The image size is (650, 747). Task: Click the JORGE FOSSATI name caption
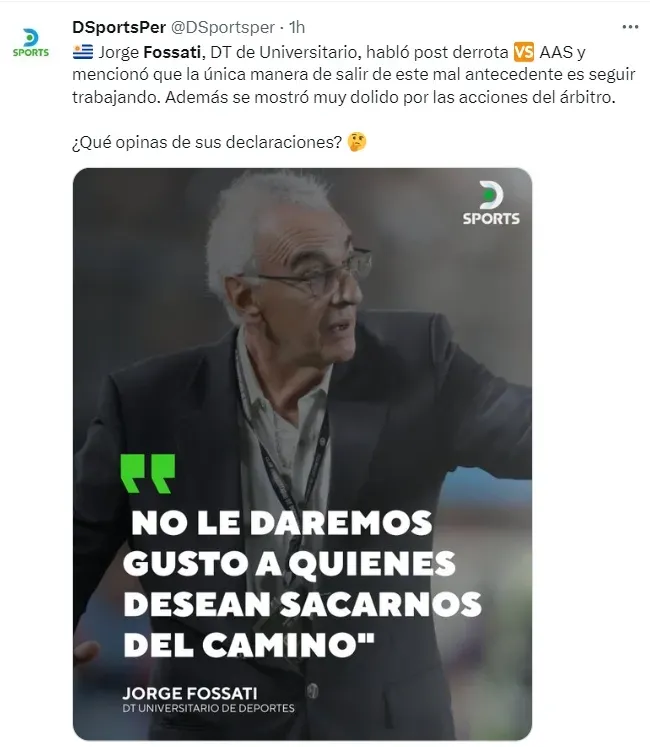tap(190, 693)
